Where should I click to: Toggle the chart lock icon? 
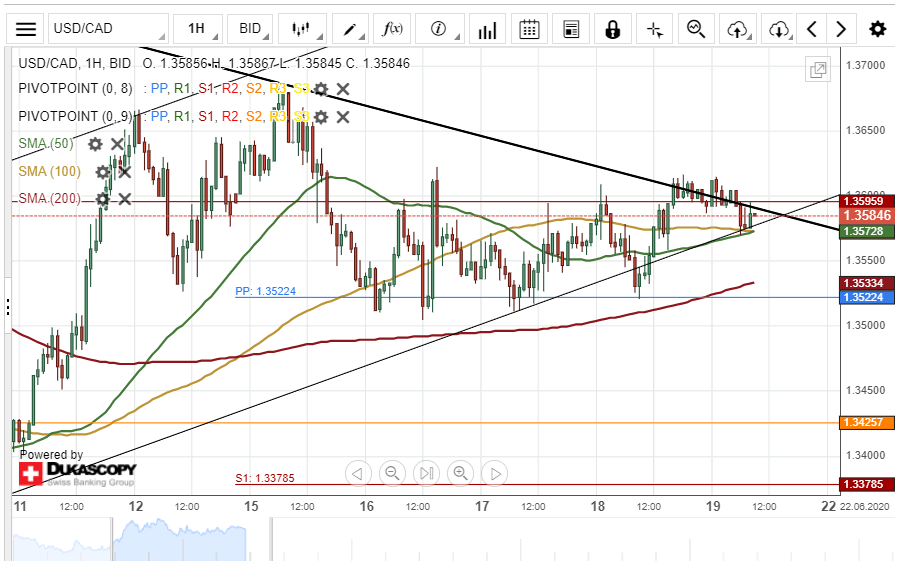pos(612,29)
